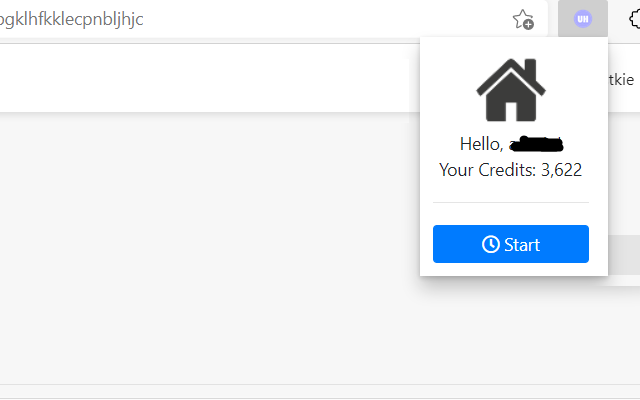Click the Hello greeting text
Screen dimensions: 640x400
pyautogui.click(x=482, y=144)
